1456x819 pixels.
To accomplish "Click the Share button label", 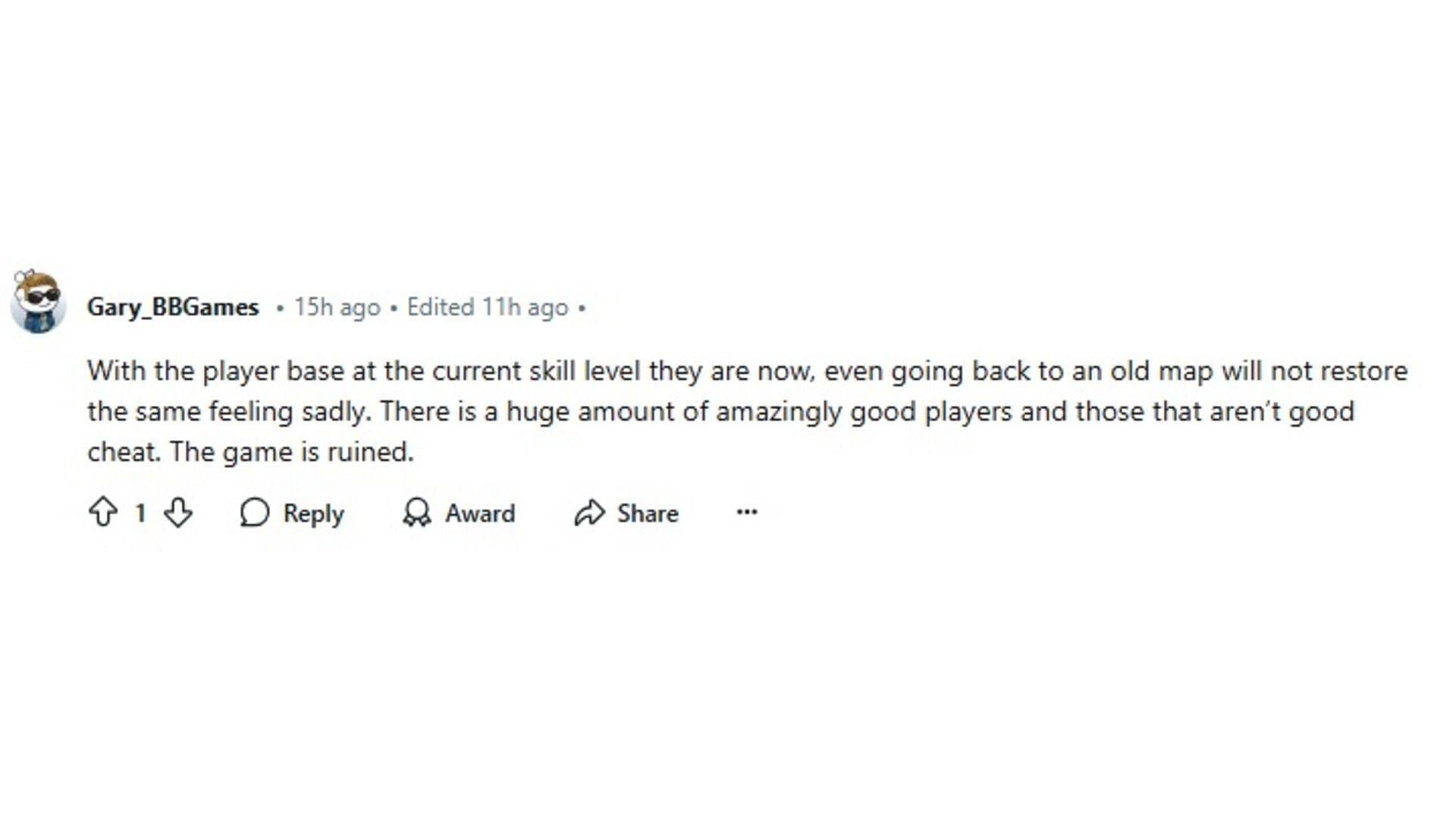I will 647,512.
